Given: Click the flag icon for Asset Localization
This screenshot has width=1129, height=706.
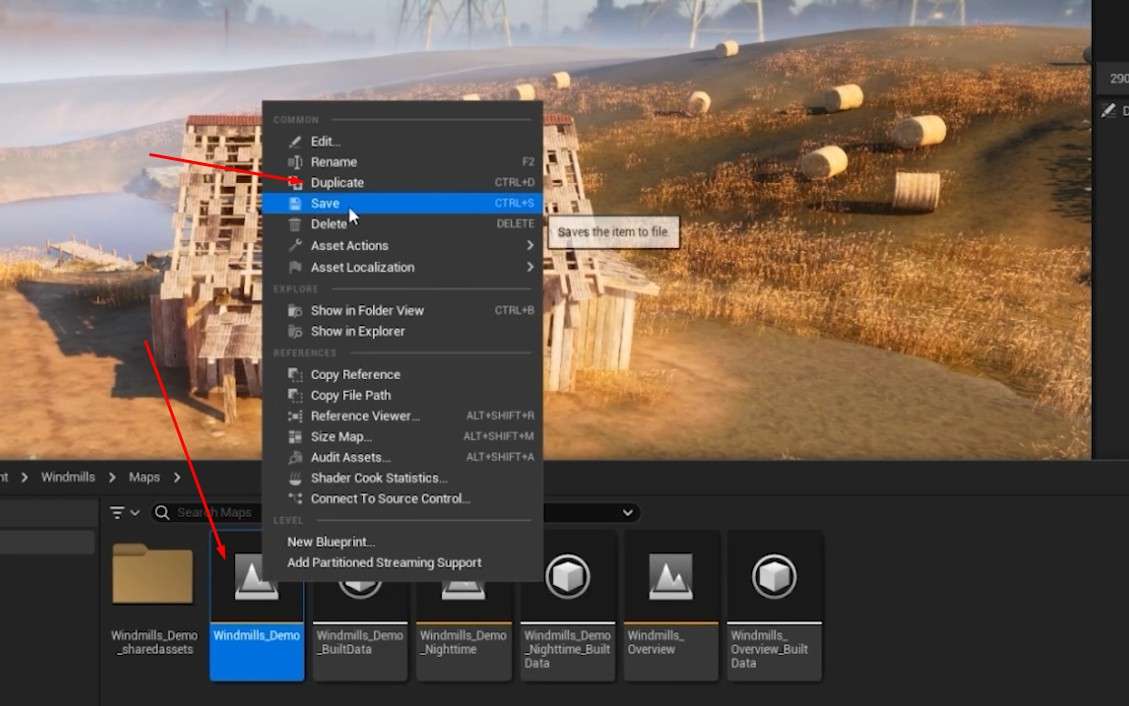Looking at the screenshot, I should click(295, 268).
